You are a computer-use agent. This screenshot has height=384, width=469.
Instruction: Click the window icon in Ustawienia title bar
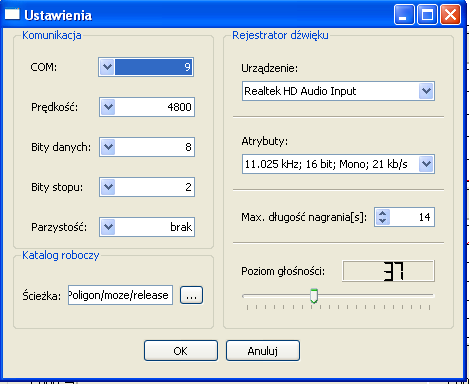(12, 15)
